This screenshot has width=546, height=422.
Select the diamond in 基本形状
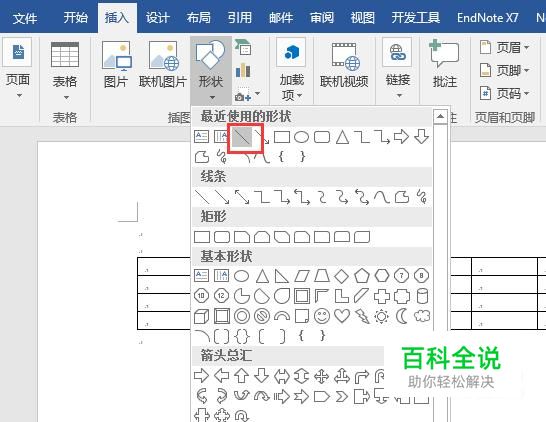tap(341, 276)
